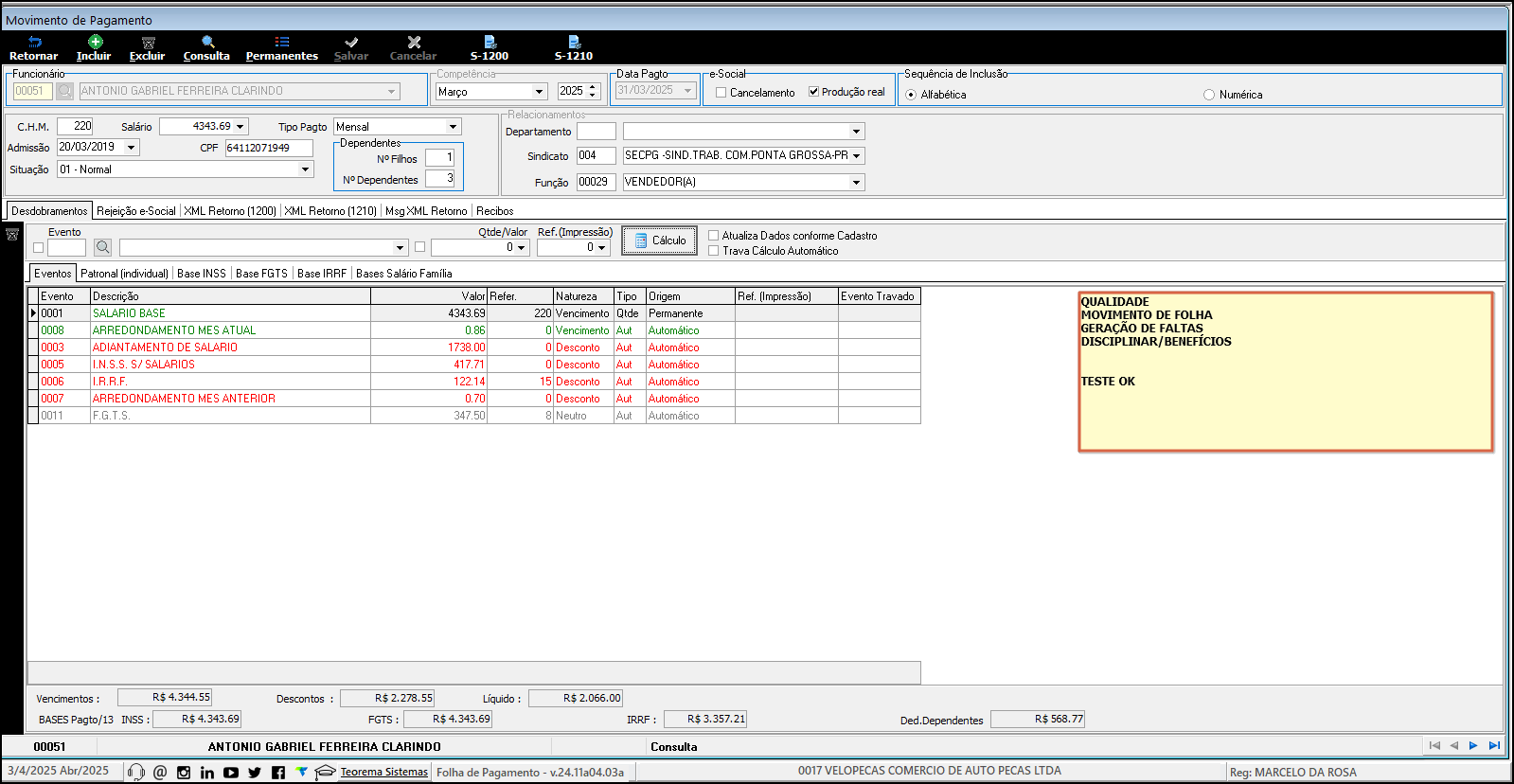Open the LinkedIn icon in status bar
The height and width of the screenshot is (784, 1514).
tap(207, 773)
